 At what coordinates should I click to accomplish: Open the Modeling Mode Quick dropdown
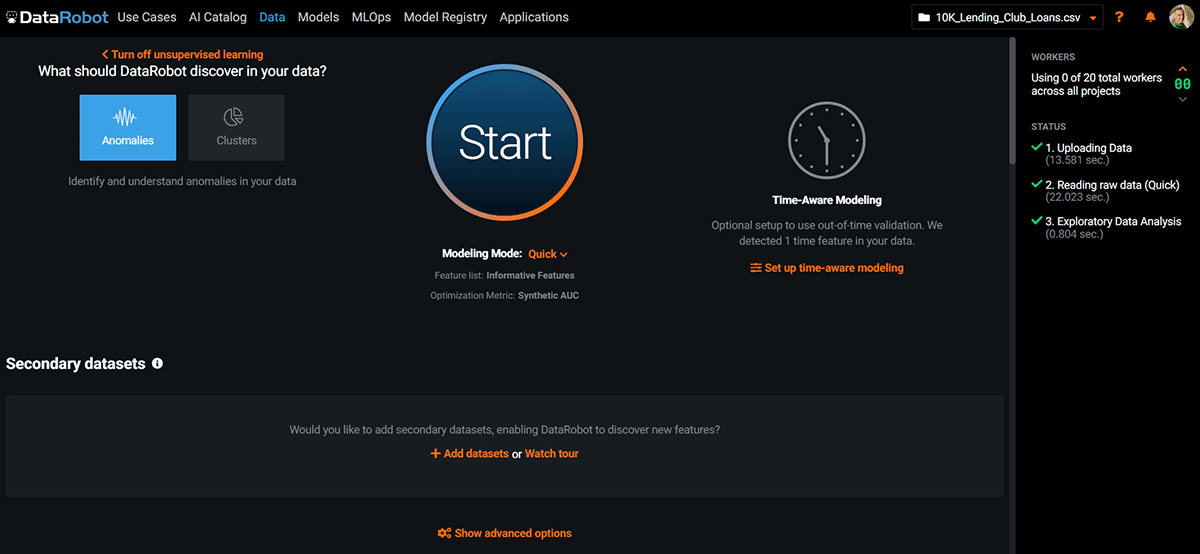[x=548, y=254]
